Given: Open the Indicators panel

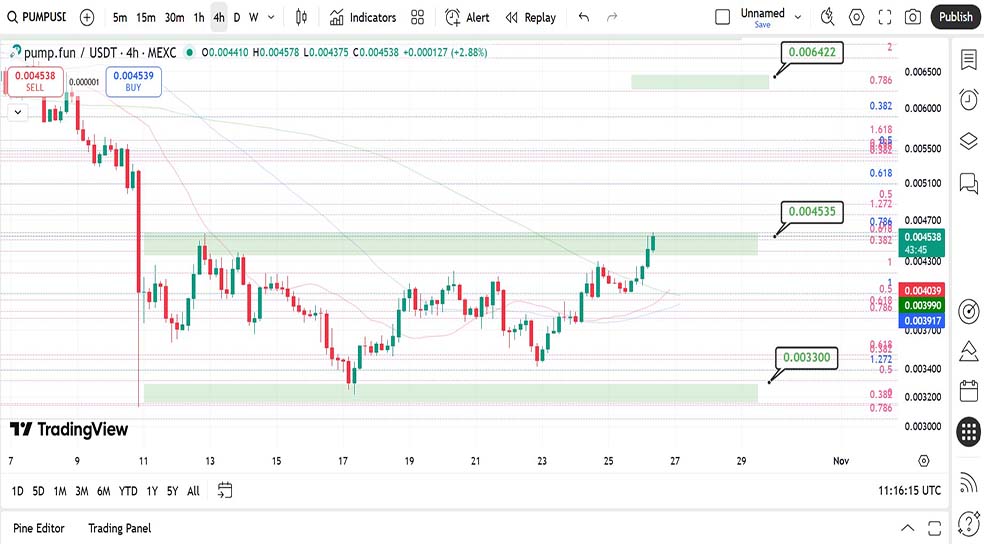Looking at the screenshot, I should coord(362,17).
